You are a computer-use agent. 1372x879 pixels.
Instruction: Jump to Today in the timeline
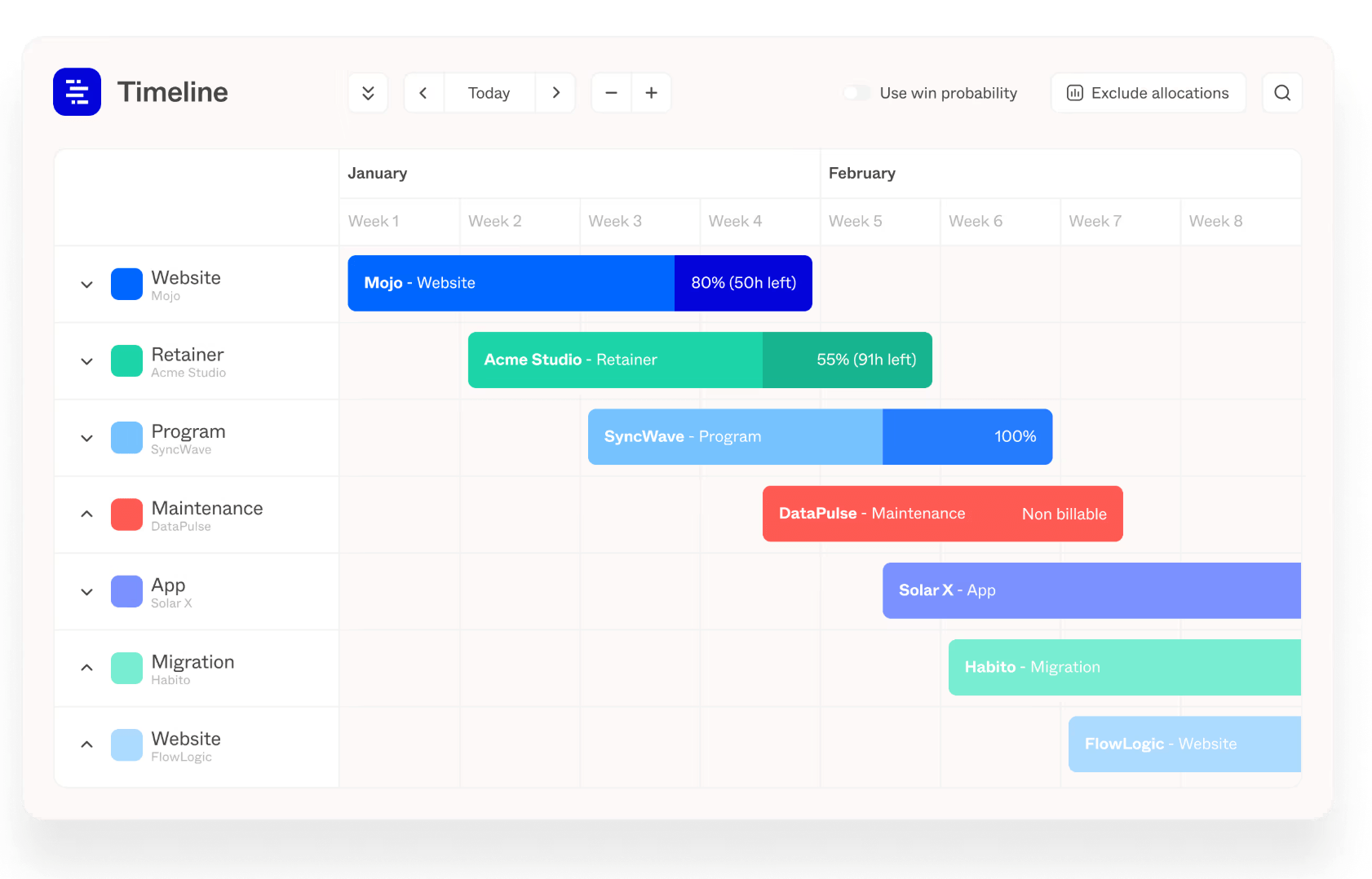click(x=489, y=93)
